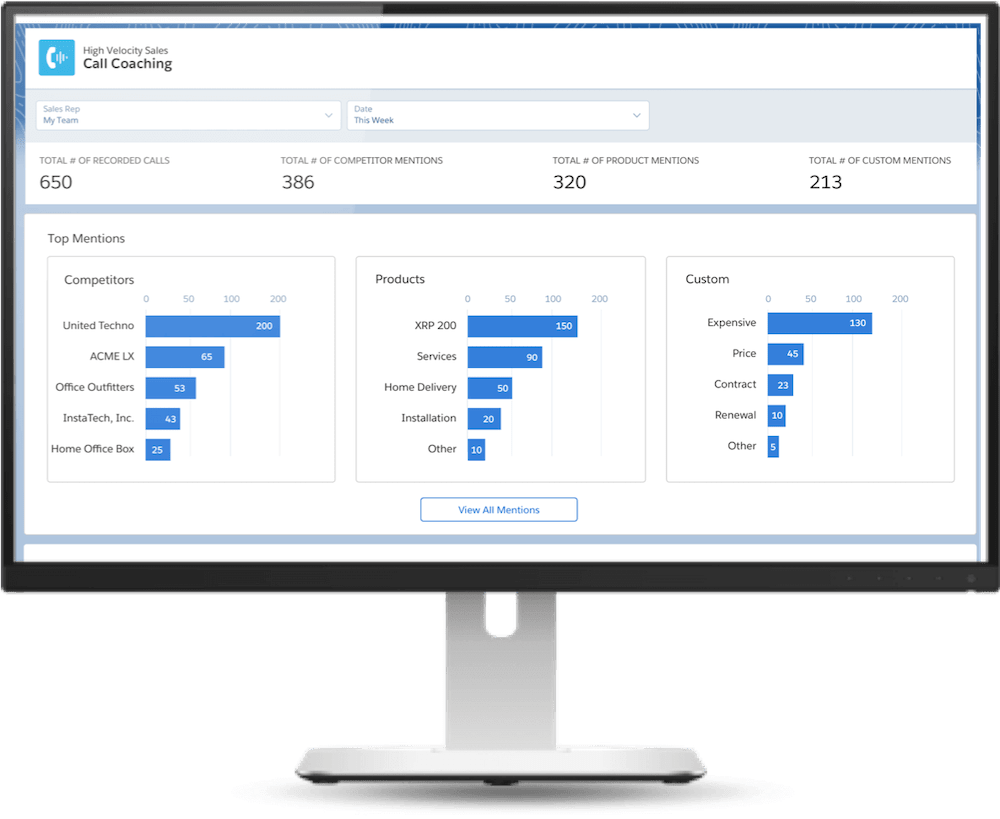The image size is (1000, 819).
Task: Select the Renewal bar showing 10
Action: point(776,415)
